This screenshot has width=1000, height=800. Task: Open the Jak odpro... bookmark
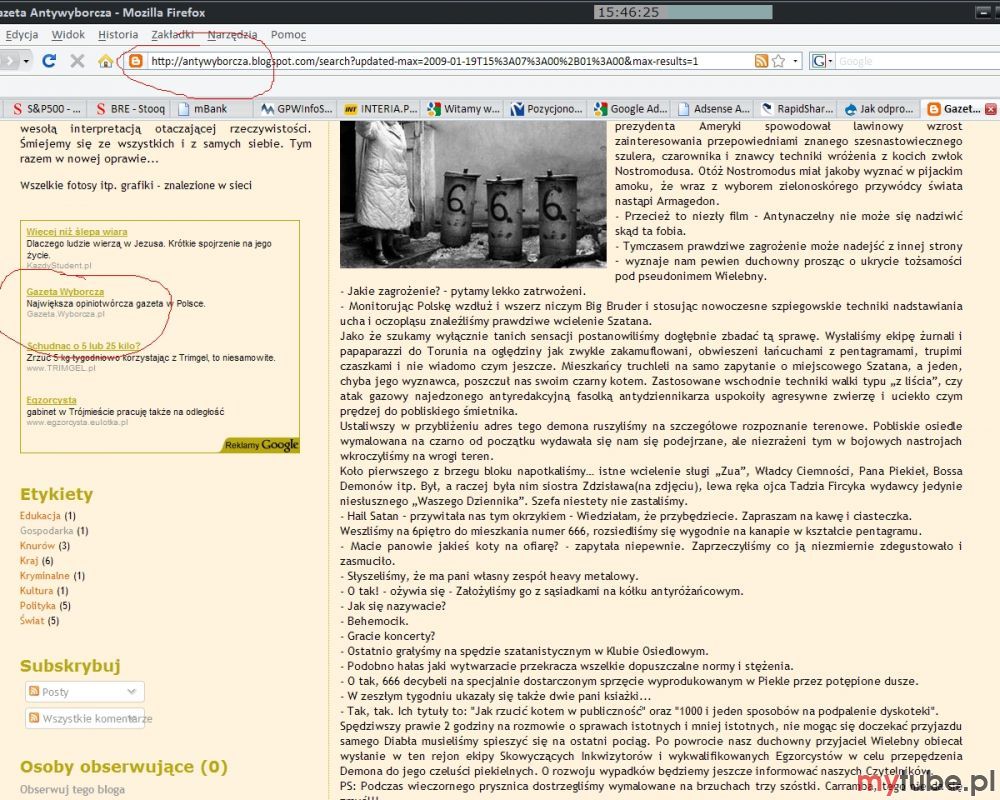pyautogui.click(x=881, y=109)
